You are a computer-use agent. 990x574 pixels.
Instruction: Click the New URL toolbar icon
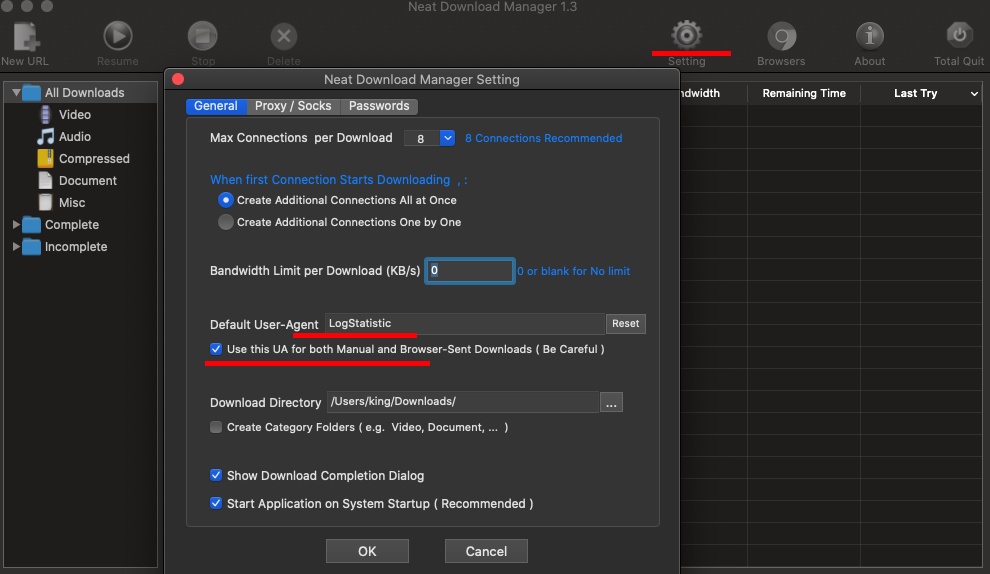(25, 38)
